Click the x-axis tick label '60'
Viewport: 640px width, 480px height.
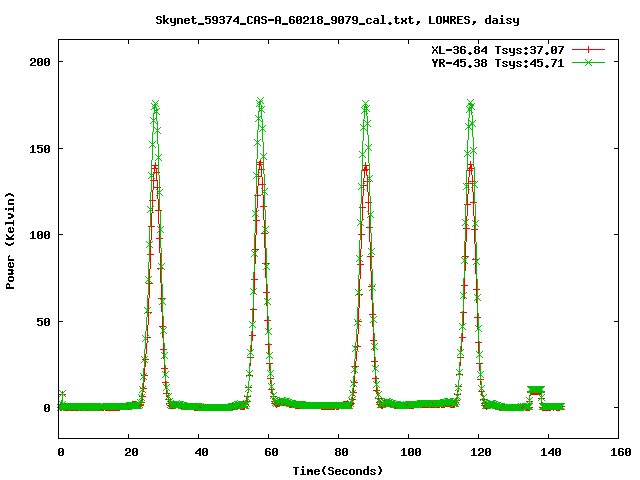click(271, 452)
